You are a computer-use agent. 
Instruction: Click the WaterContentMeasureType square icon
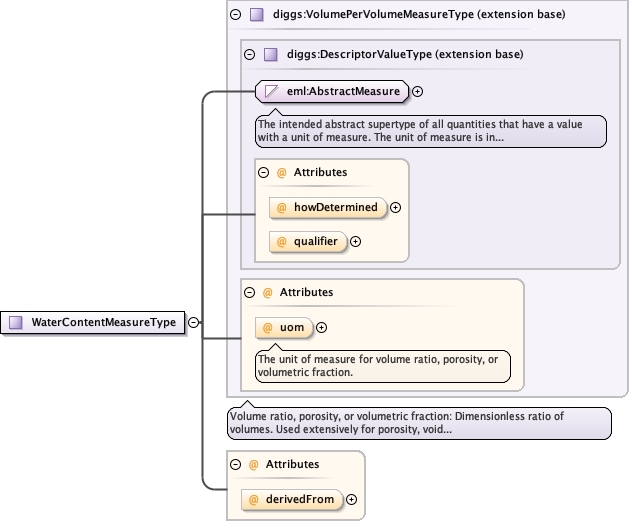point(16,322)
